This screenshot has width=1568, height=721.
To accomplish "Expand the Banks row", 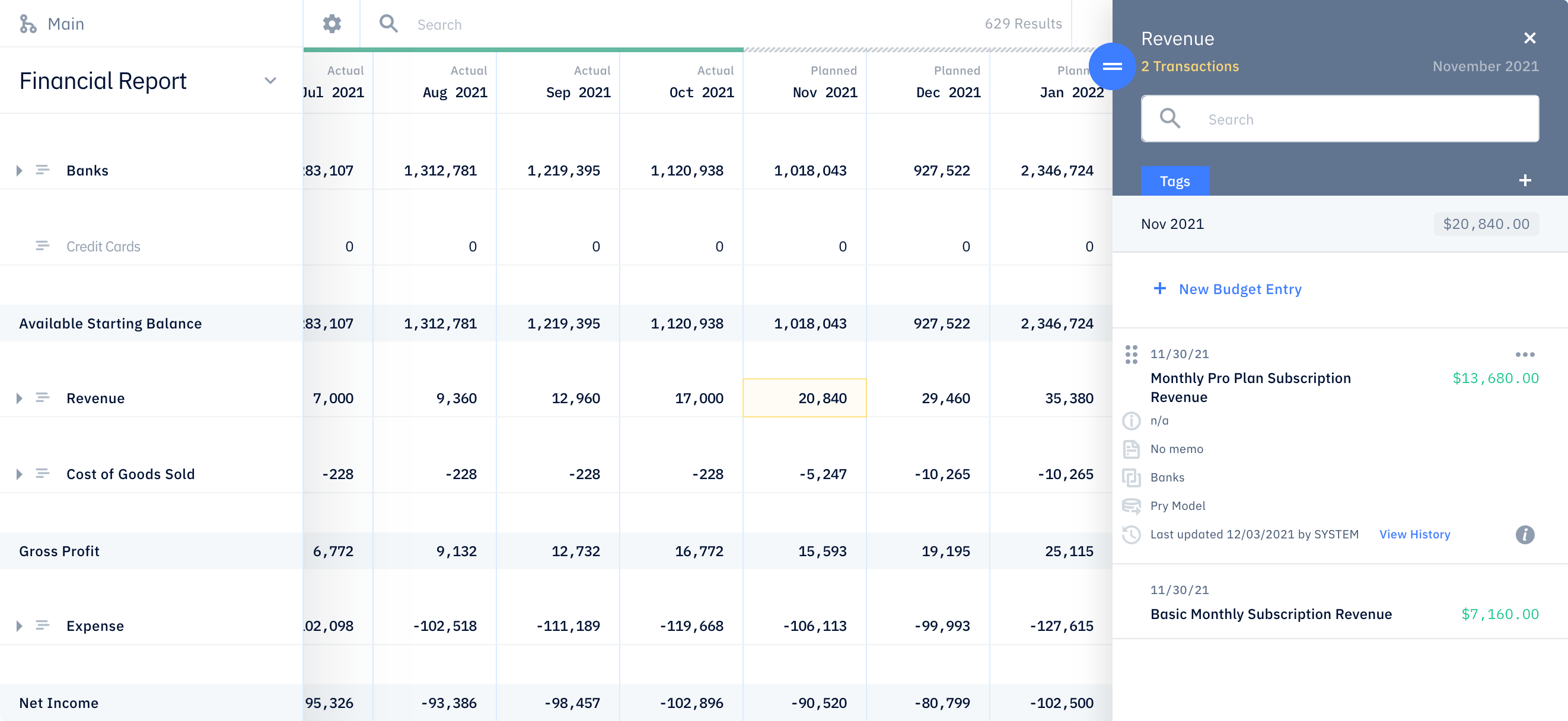I will point(20,170).
